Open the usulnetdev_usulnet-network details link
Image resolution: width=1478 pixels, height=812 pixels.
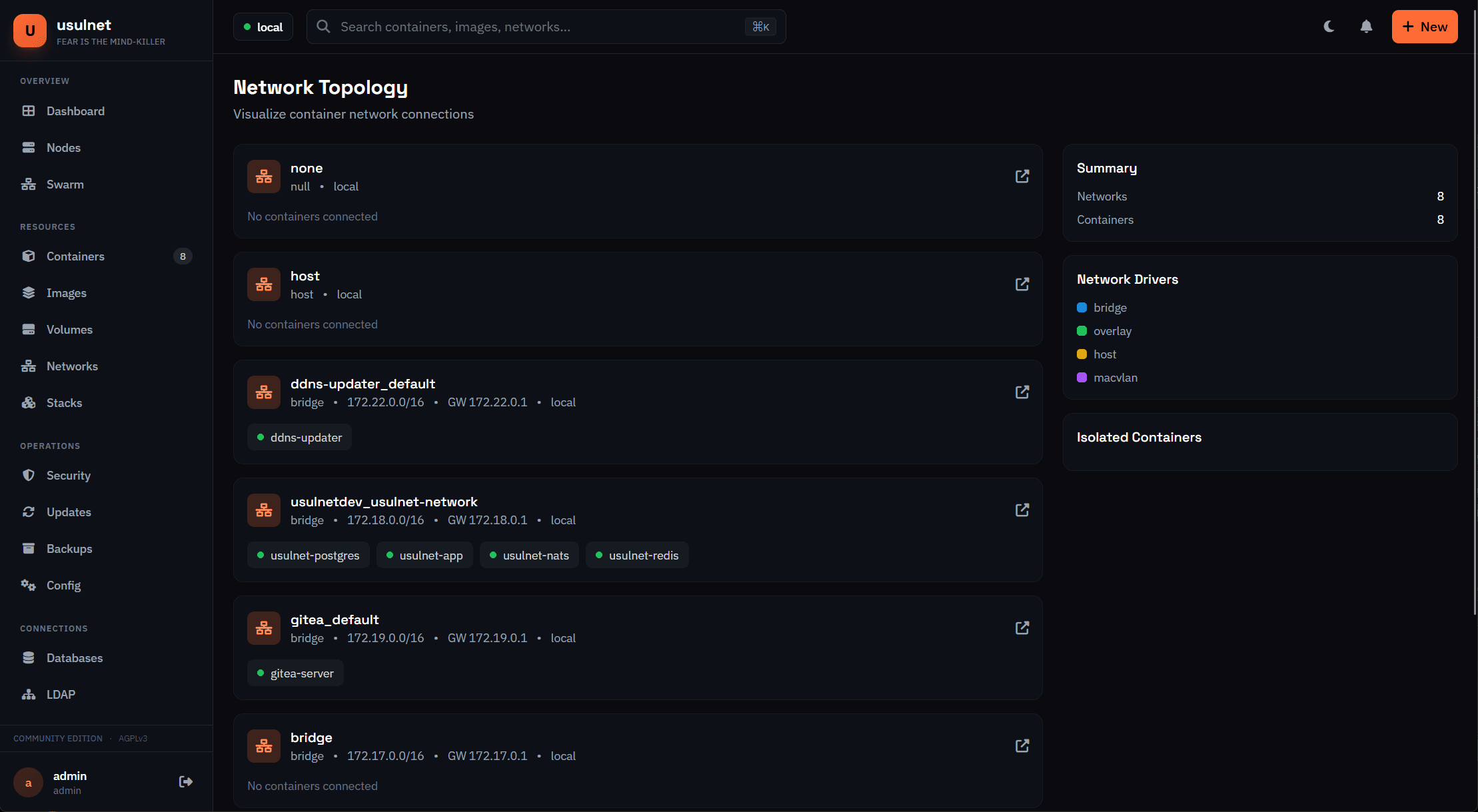pos(1022,510)
